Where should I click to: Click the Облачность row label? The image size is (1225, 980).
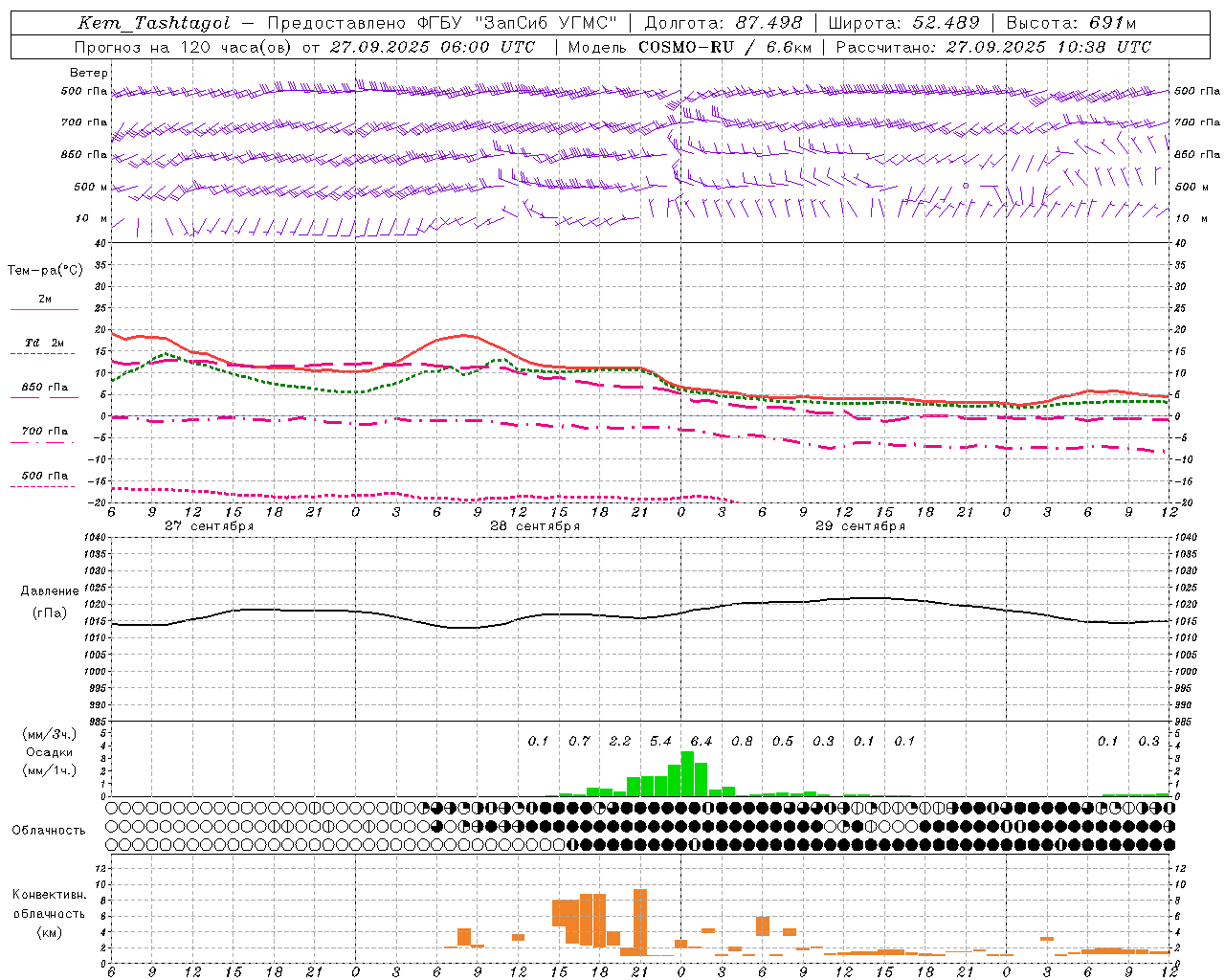49,831
